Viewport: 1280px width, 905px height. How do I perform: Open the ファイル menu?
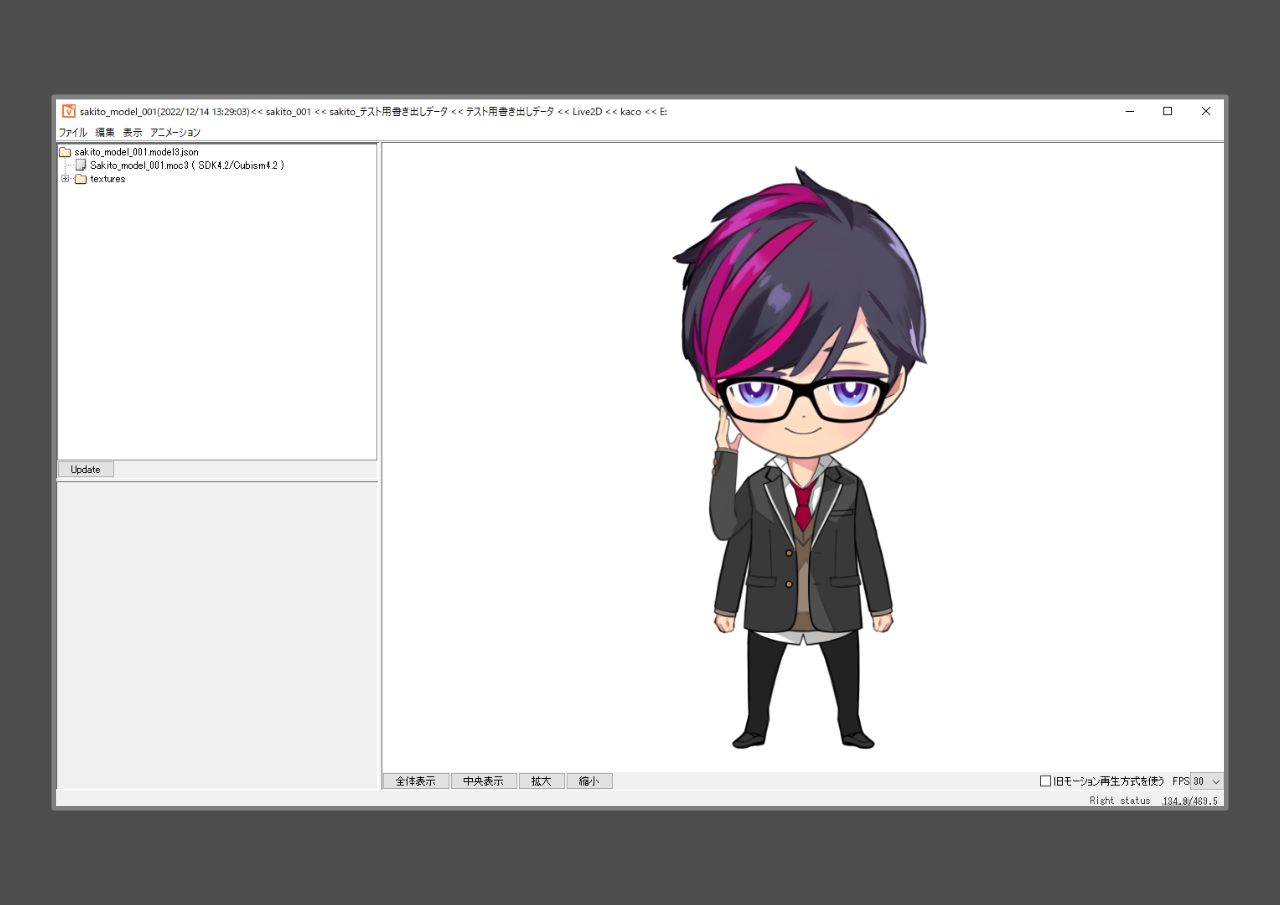coord(73,132)
